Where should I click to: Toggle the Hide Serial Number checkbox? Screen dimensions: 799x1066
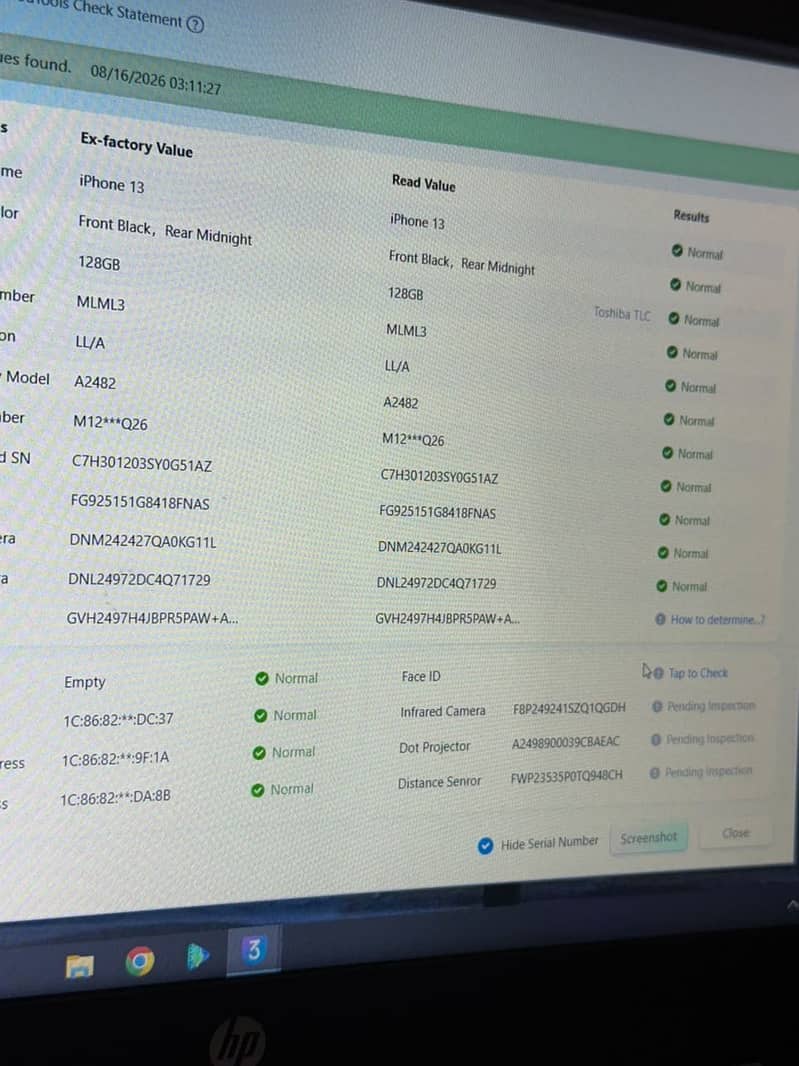[x=486, y=846]
